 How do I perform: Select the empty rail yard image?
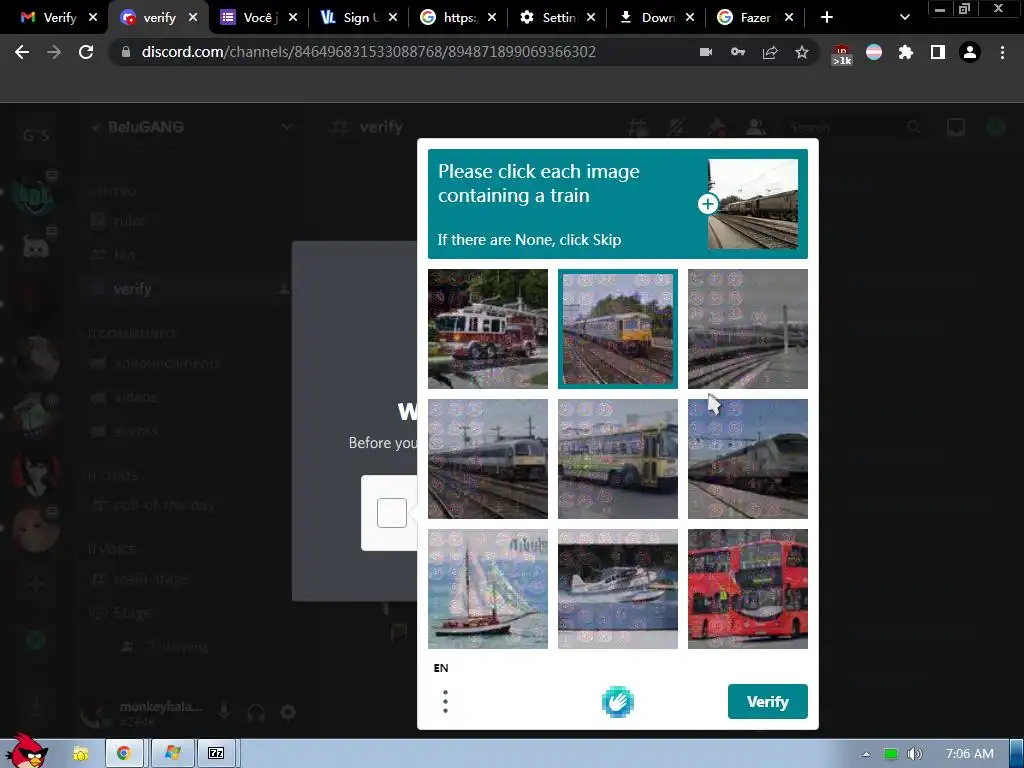[748, 328]
